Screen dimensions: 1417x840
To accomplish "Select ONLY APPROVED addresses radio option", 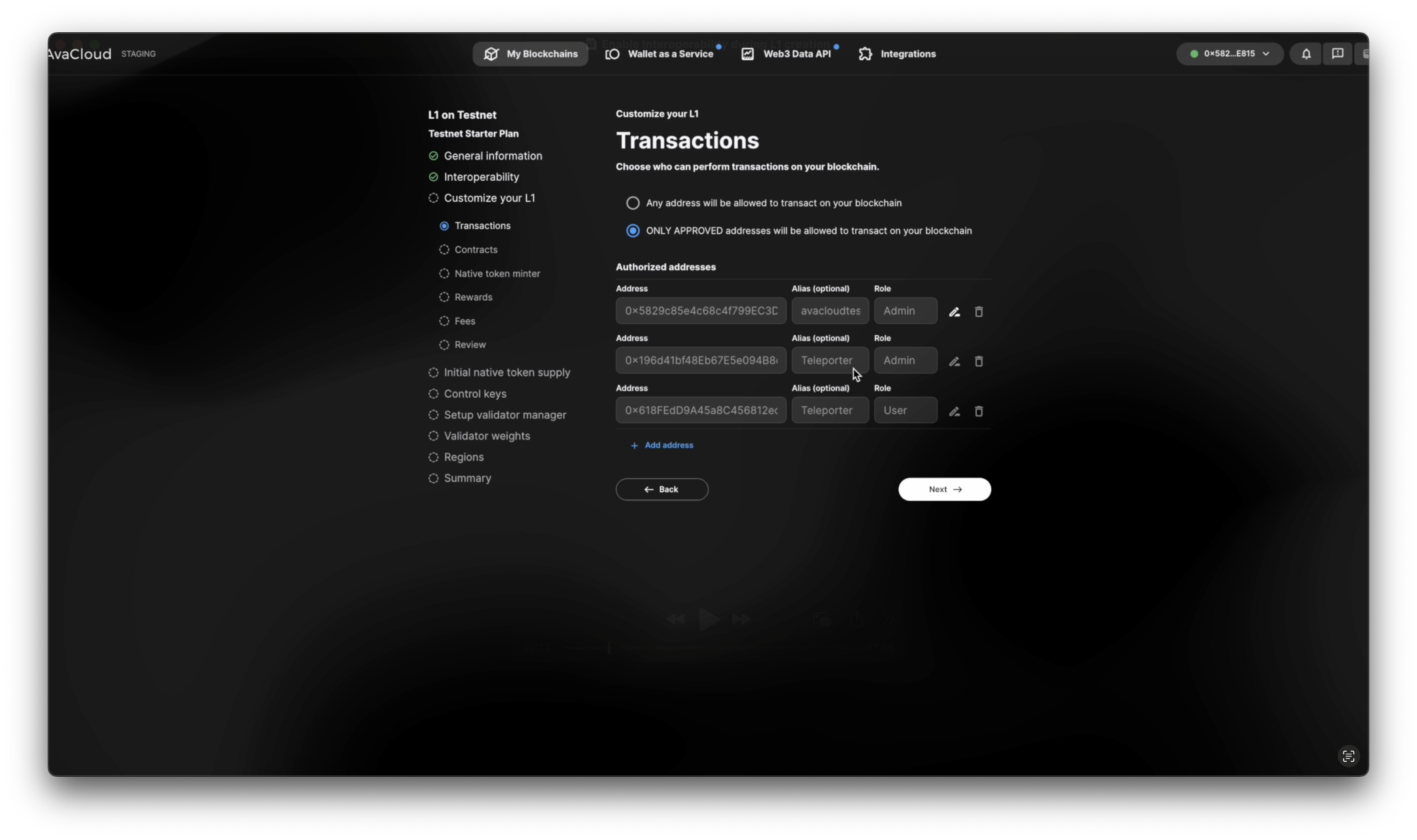I will (x=633, y=230).
